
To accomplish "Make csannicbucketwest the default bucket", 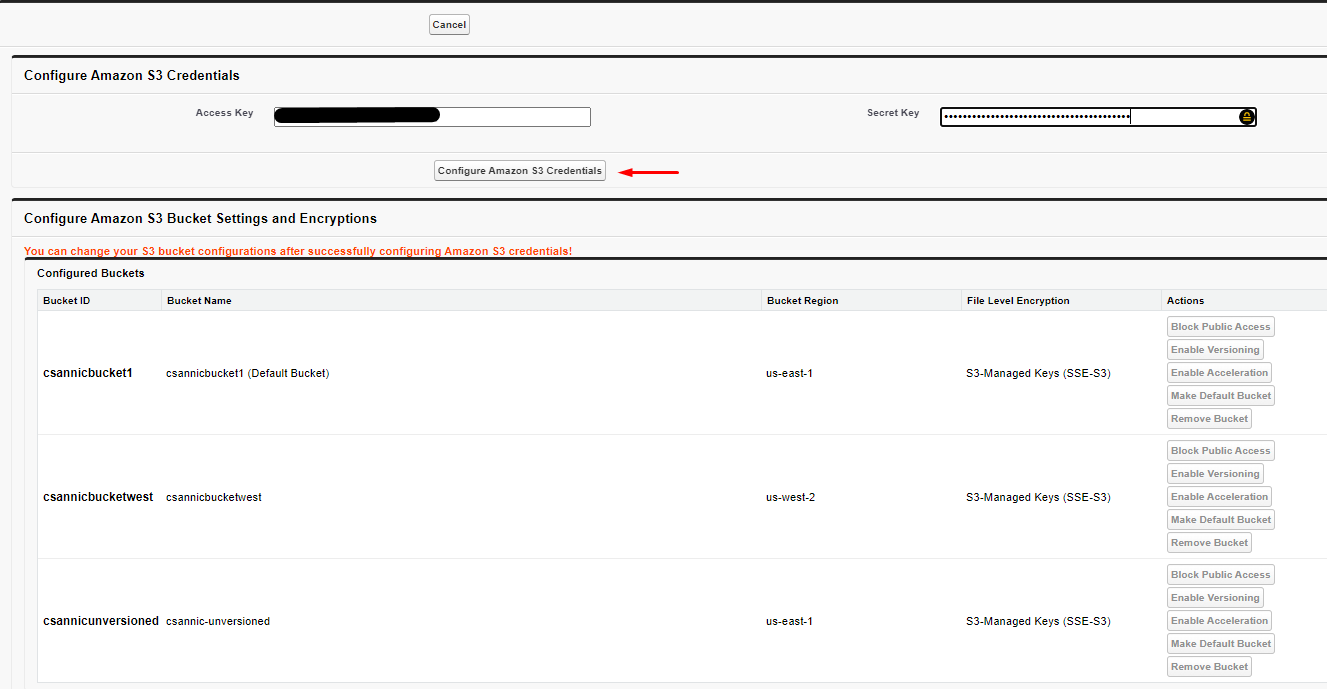I will [1220, 520].
